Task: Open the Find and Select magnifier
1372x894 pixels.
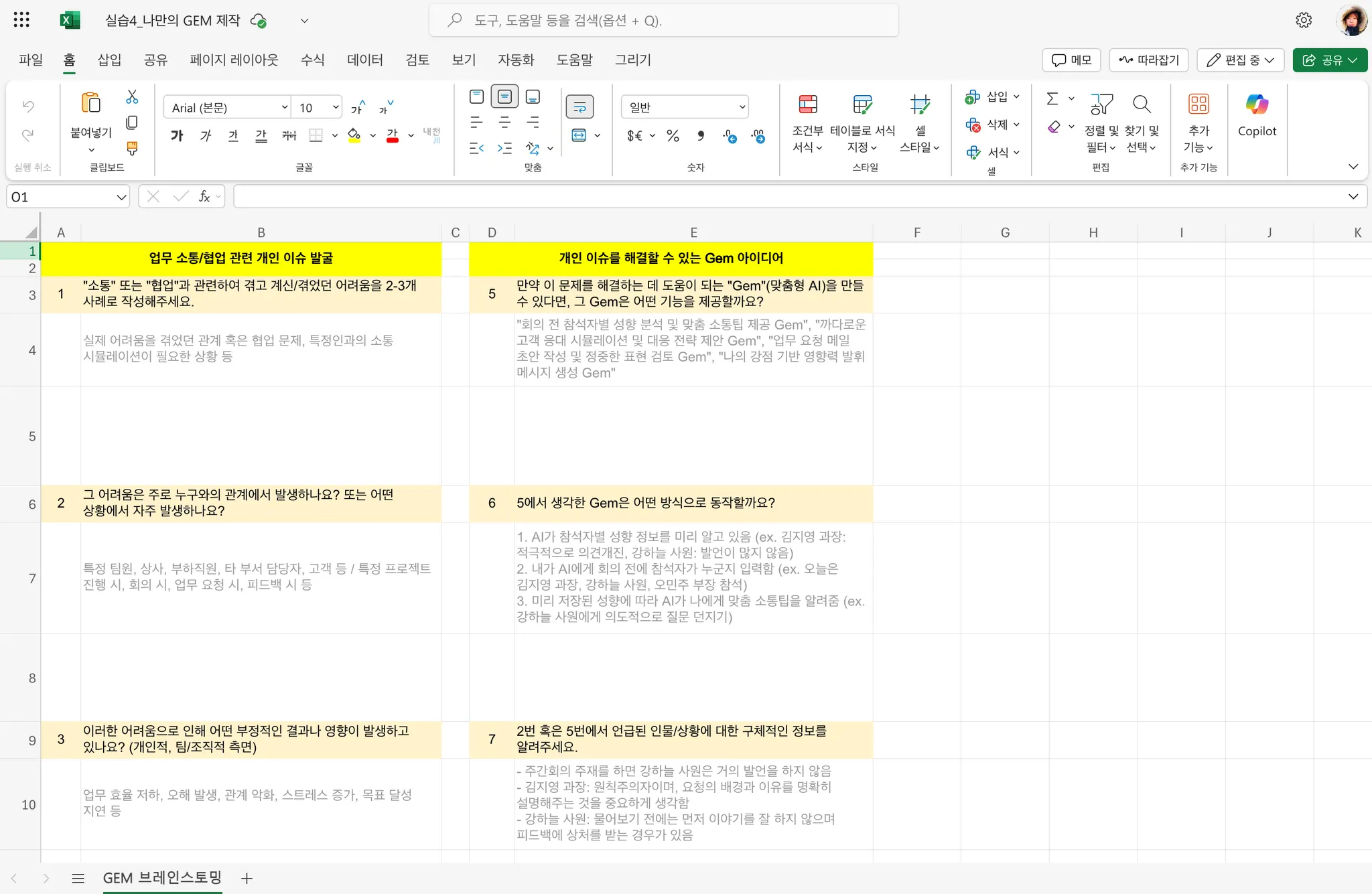Action: 1142,104
